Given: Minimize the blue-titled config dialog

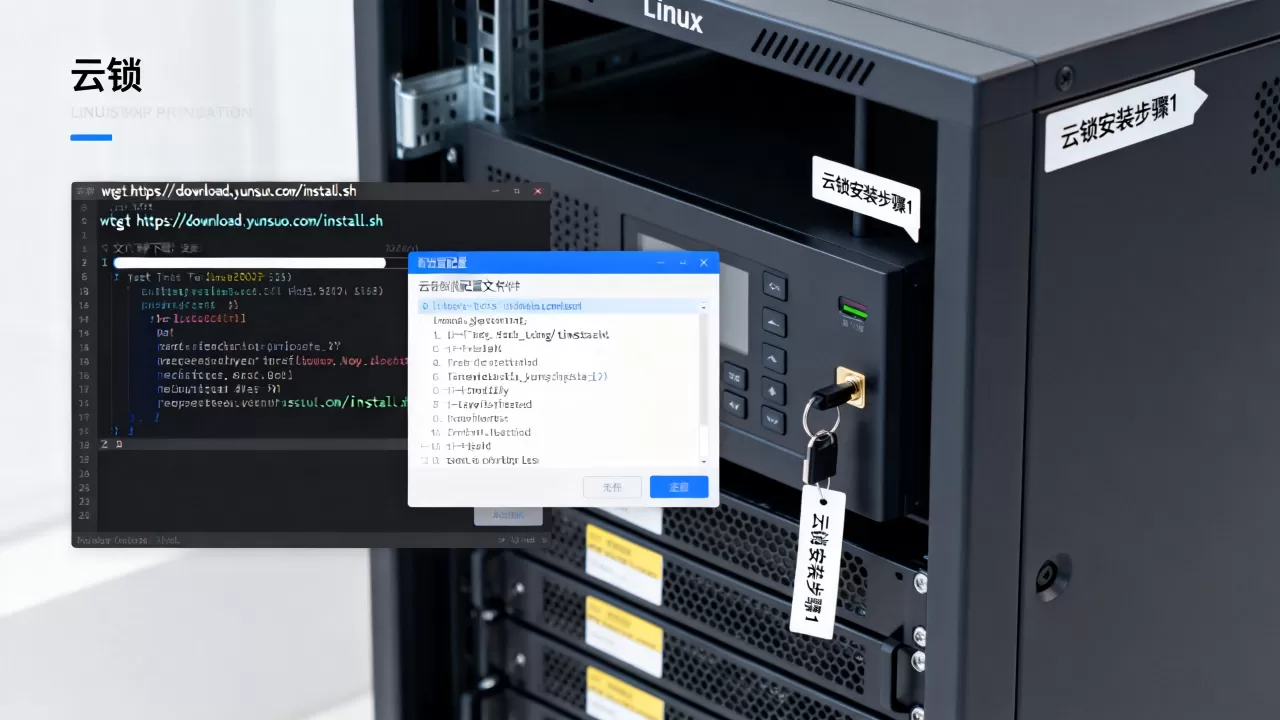Looking at the screenshot, I should point(660,262).
